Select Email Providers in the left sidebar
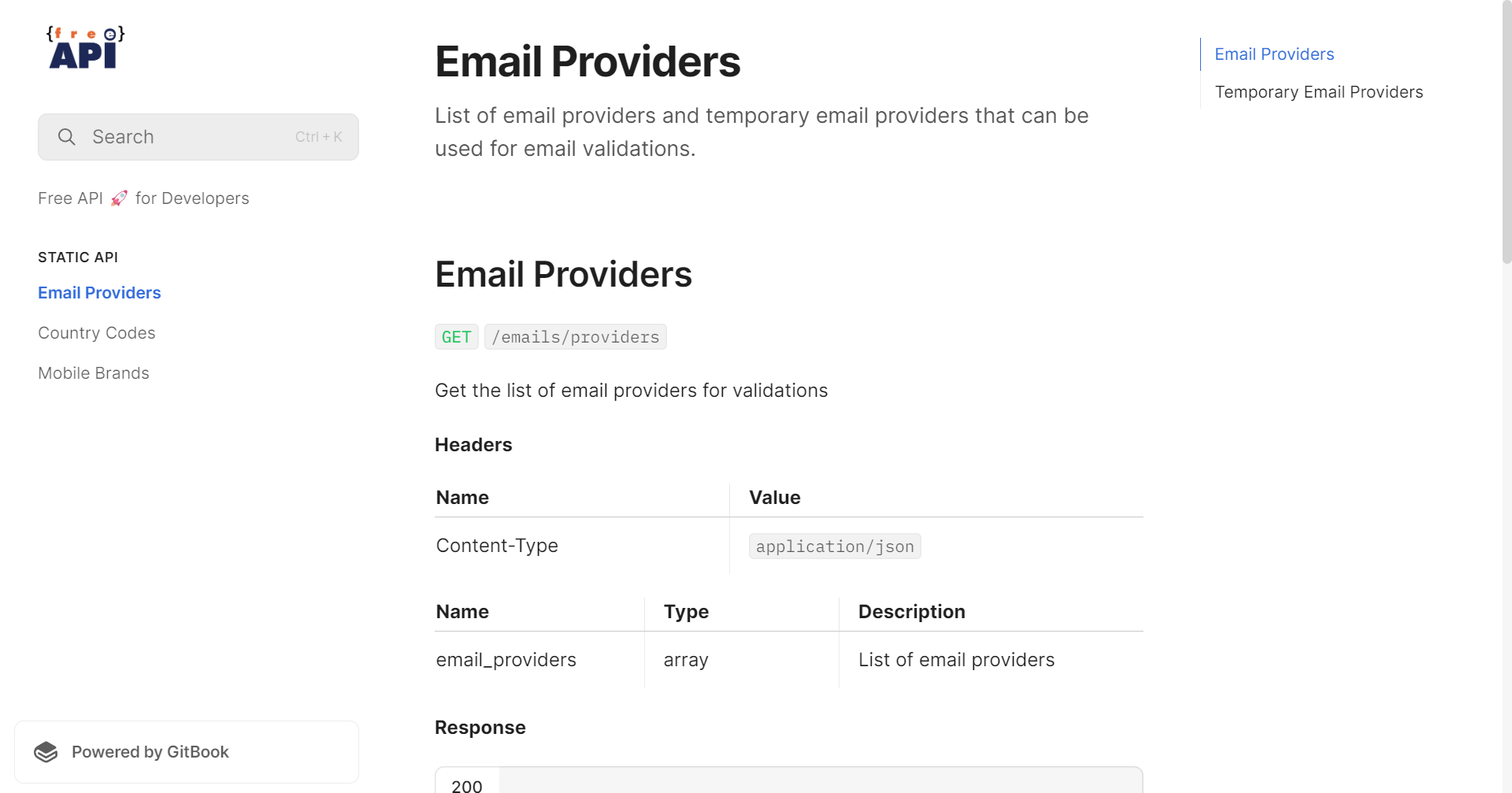The image size is (1512, 793). click(x=99, y=292)
